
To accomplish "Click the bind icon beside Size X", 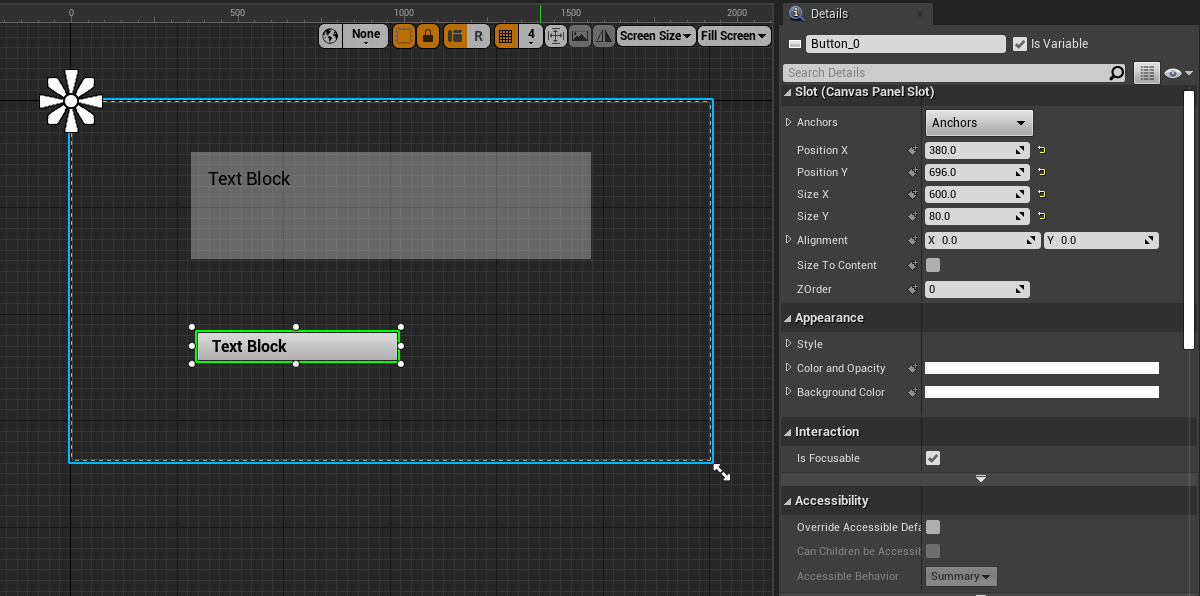I will click(912, 194).
